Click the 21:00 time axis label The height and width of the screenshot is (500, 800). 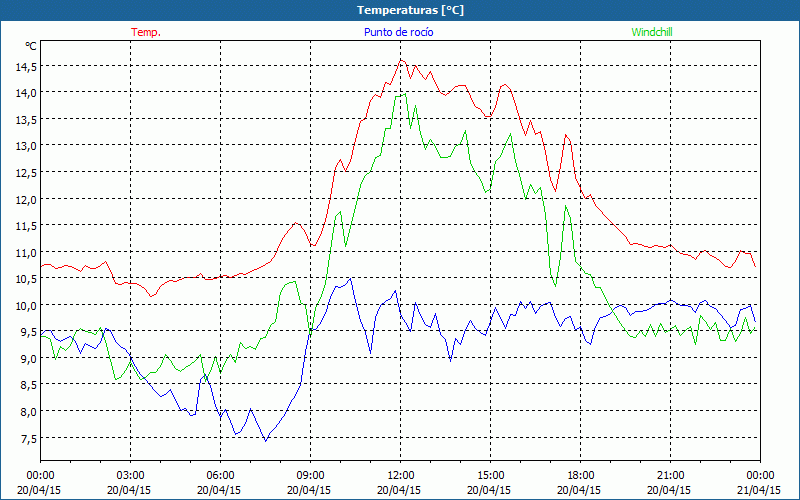click(670, 476)
